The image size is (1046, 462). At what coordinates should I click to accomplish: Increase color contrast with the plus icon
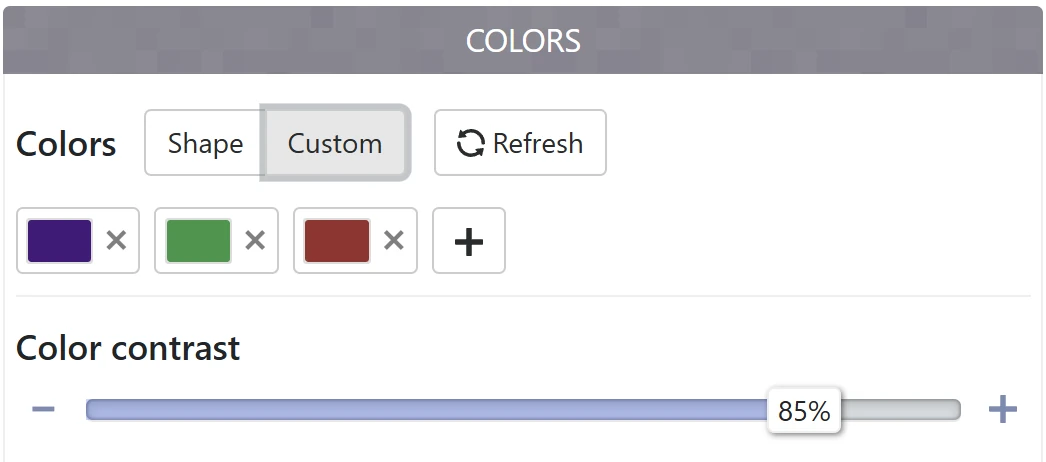tap(1002, 409)
